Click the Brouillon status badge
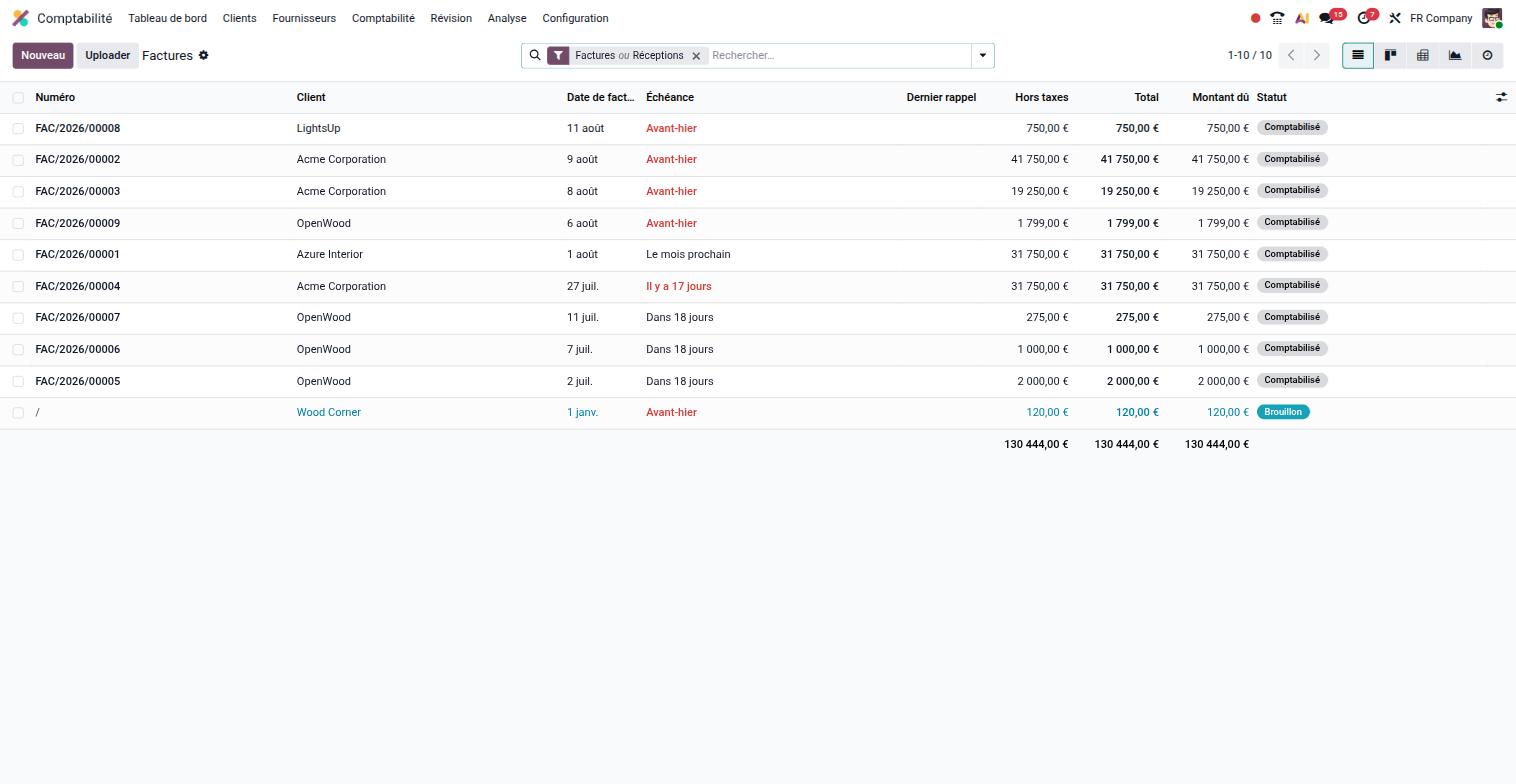The height and width of the screenshot is (784, 1516). 1283,412
